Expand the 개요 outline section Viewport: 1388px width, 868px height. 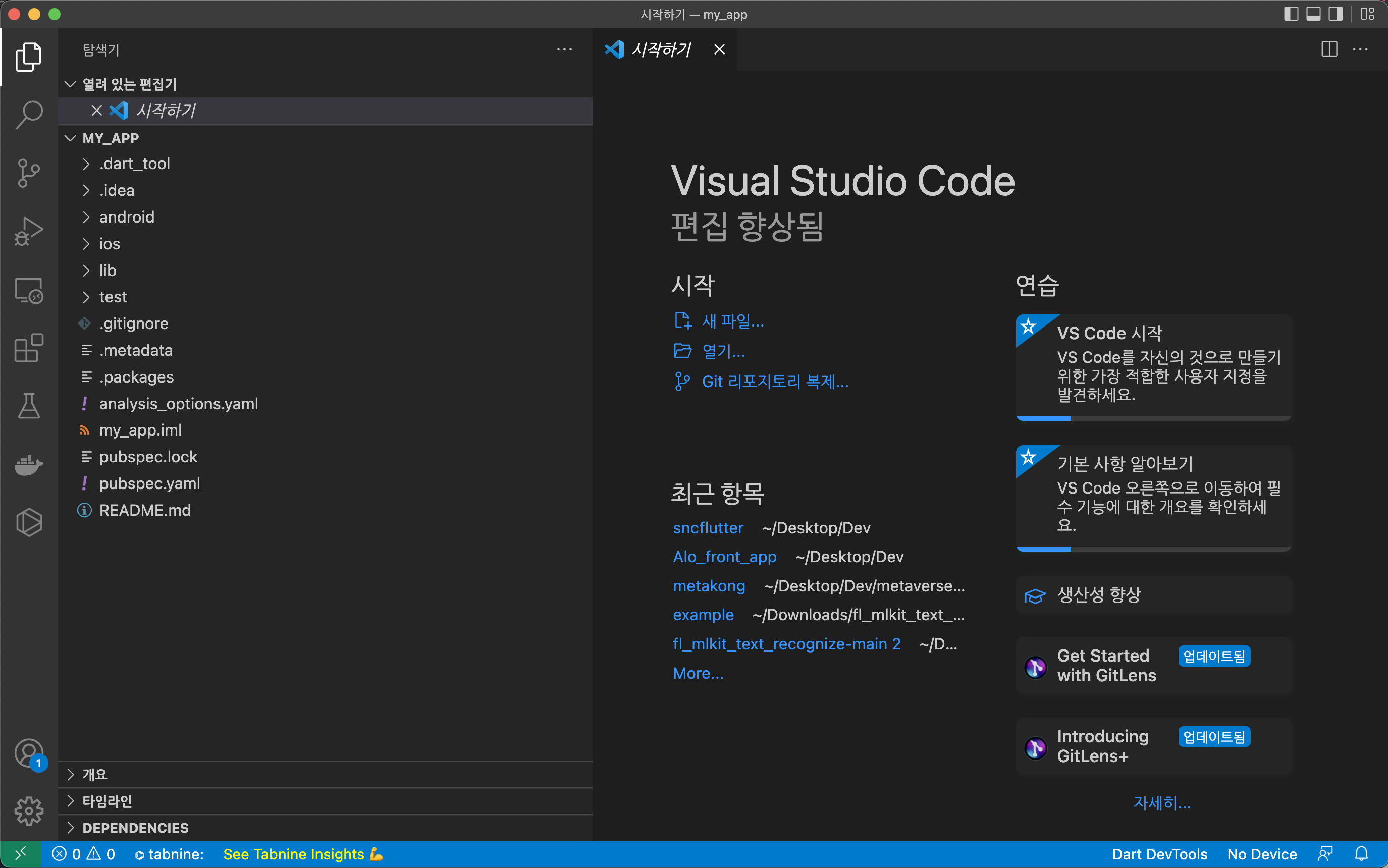click(325, 775)
